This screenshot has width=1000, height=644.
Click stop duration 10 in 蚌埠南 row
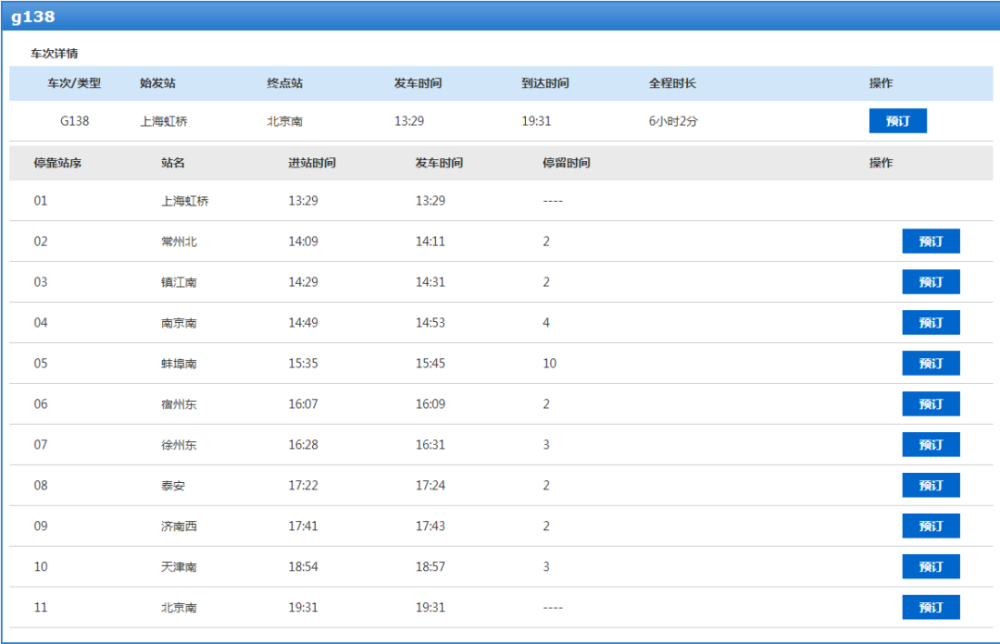click(x=550, y=363)
